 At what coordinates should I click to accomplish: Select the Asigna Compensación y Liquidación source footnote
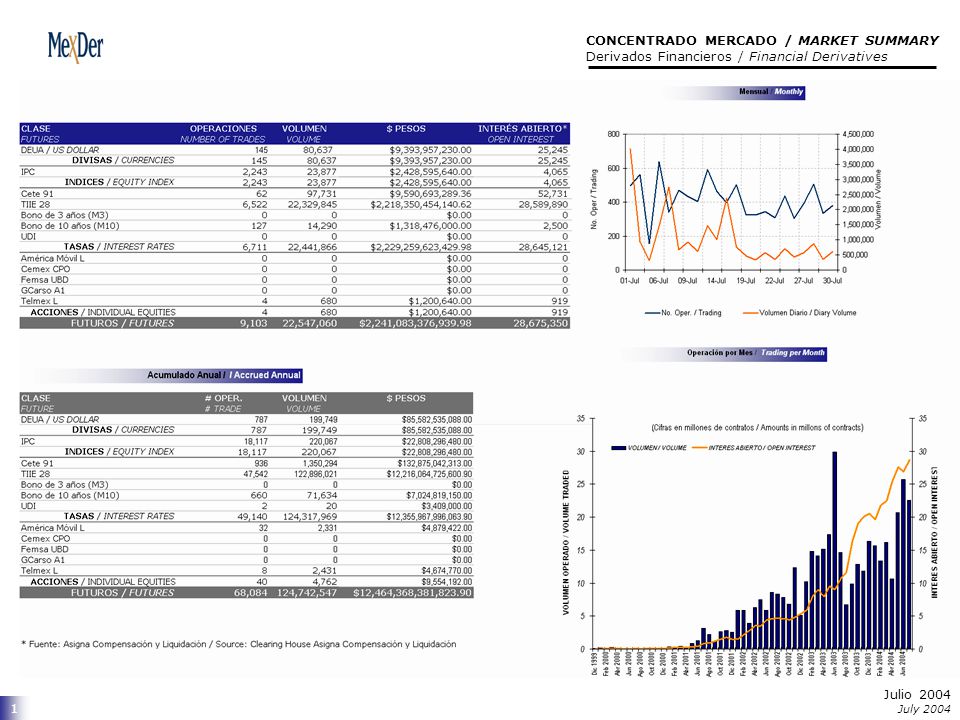(x=239, y=644)
